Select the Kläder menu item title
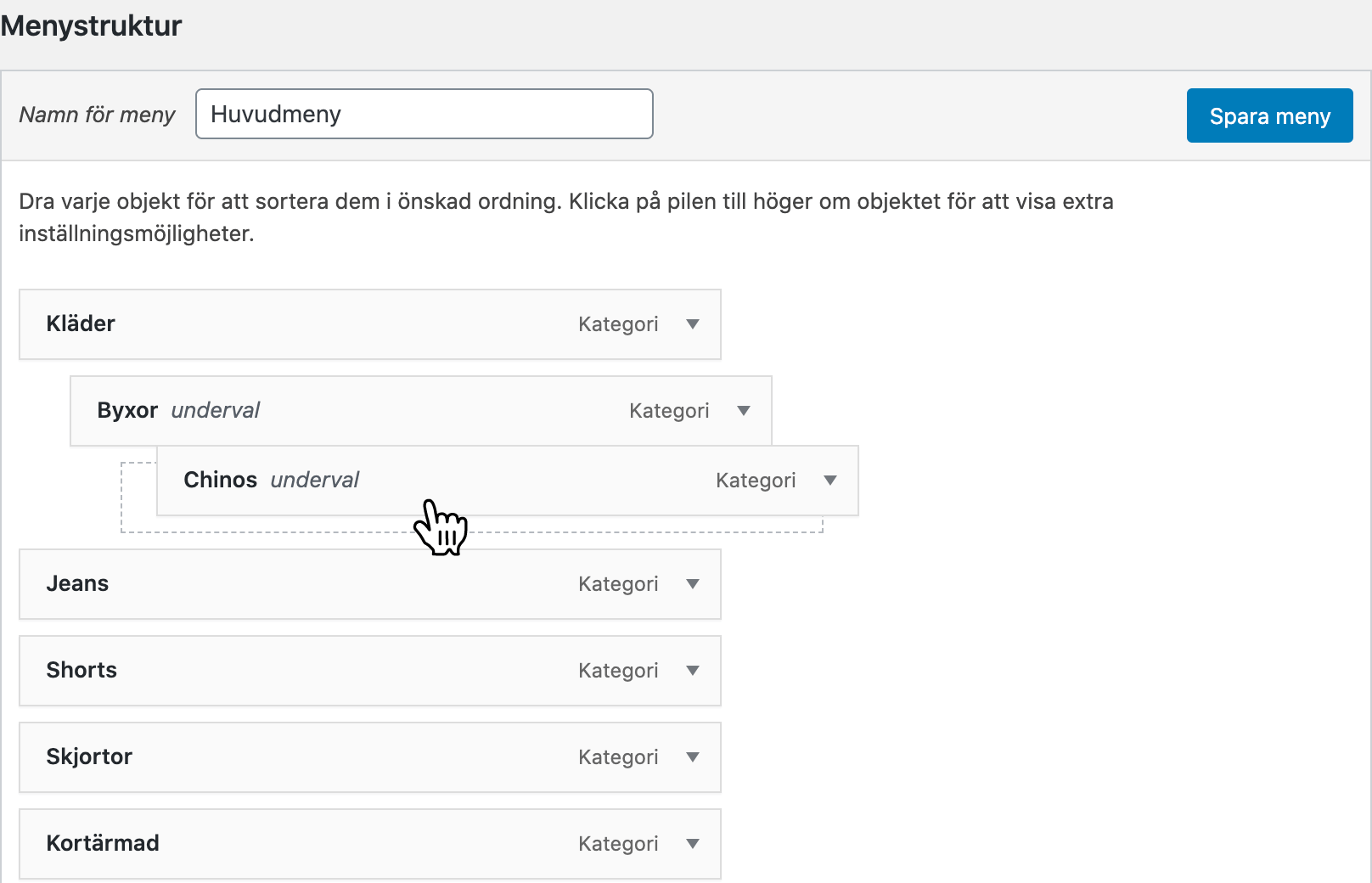The height and width of the screenshot is (883, 1372). 81,323
